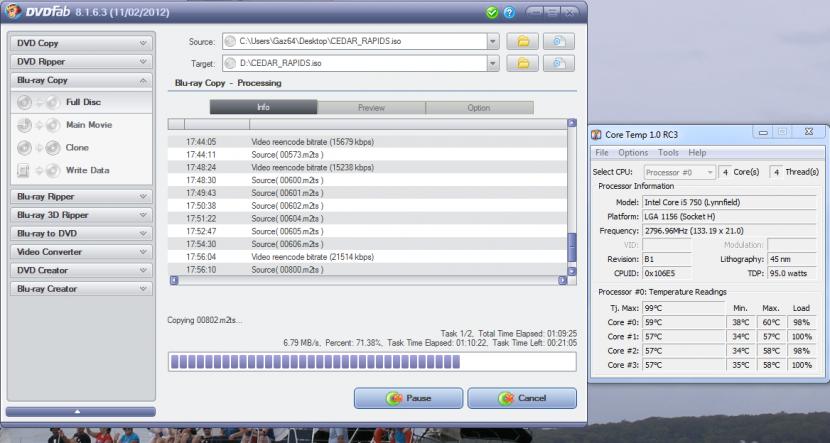Click disc image icon next to Target folder
The image size is (830, 443).
coord(558,64)
